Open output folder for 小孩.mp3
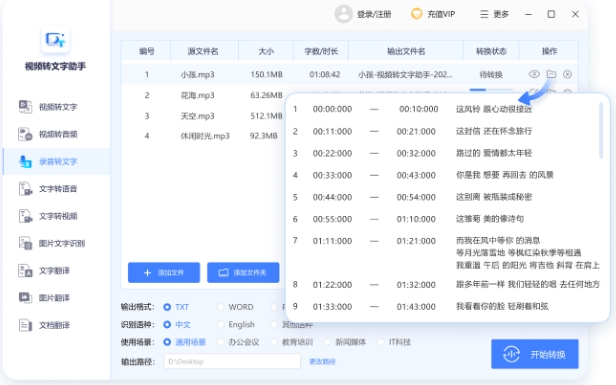Viewport: 616px width, 385px height. pyautogui.click(x=551, y=74)
